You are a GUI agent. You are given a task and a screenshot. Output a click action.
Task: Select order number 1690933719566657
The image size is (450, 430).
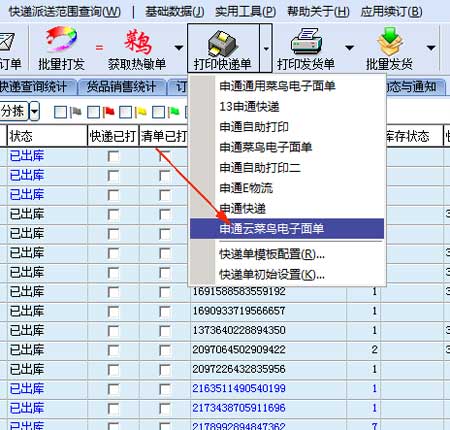point(239,311)
